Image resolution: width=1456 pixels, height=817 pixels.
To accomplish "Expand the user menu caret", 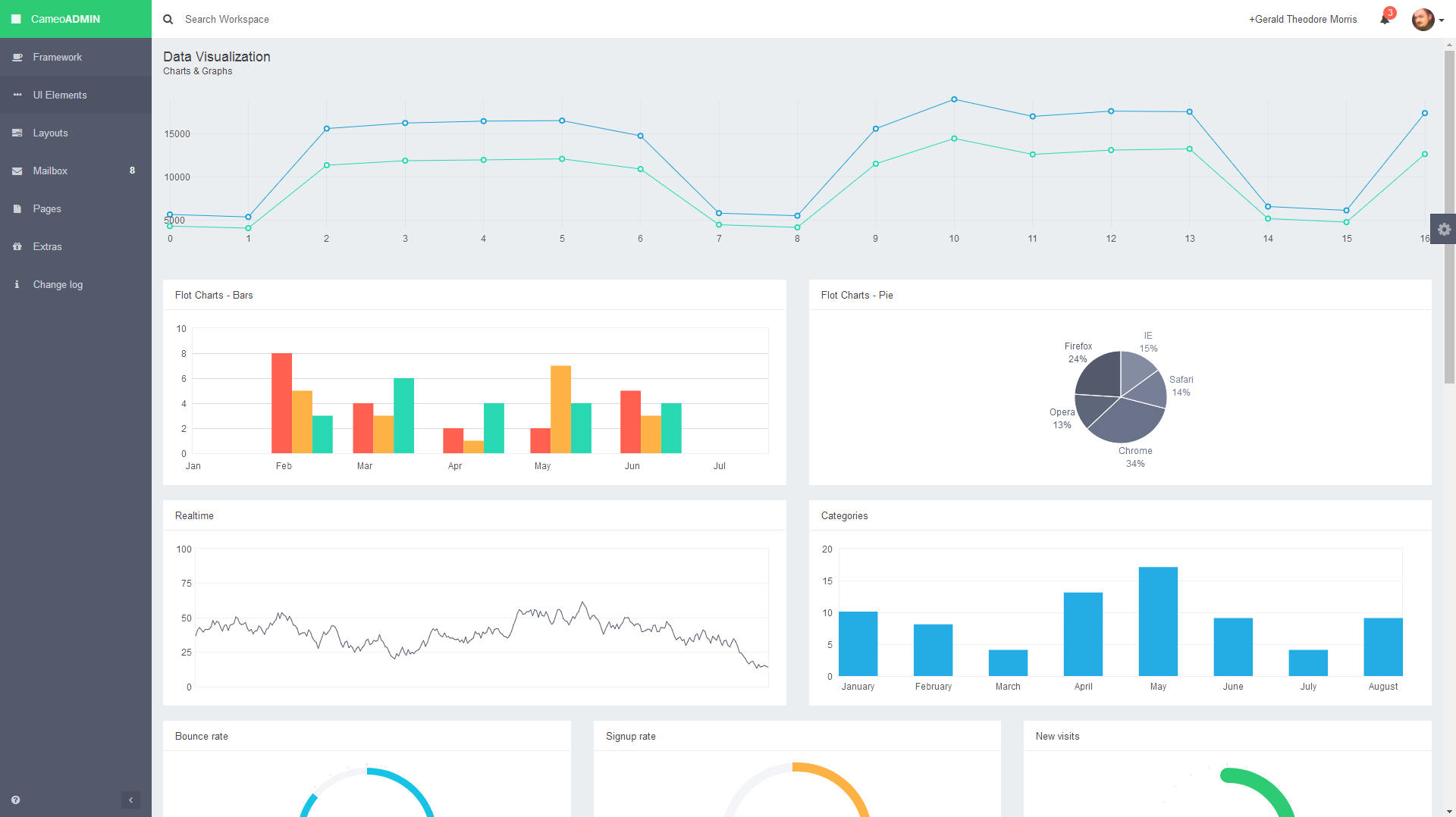I will pos(1442,20).
